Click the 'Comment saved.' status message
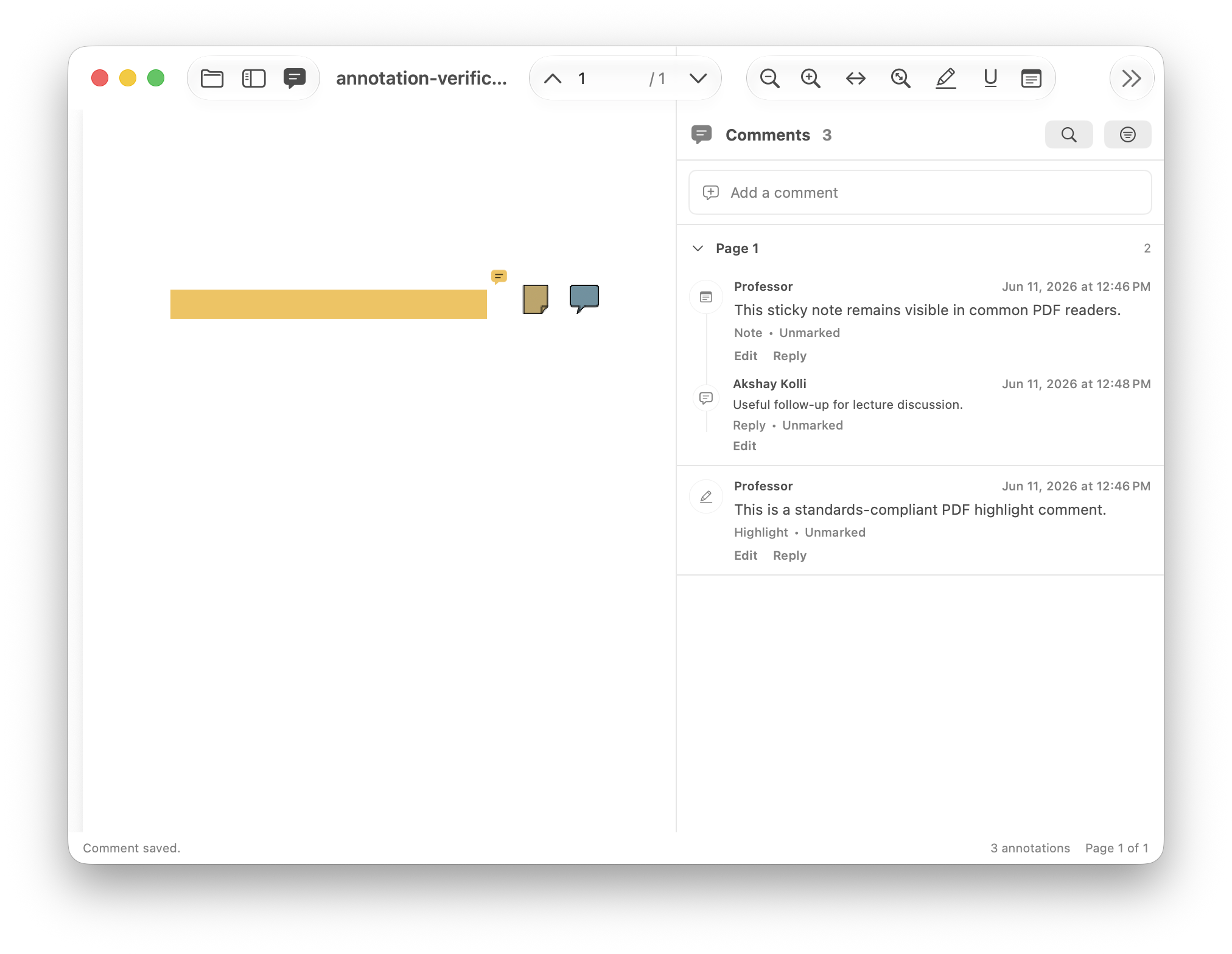This screenshot has height=954, width=1232. point(131,848)
